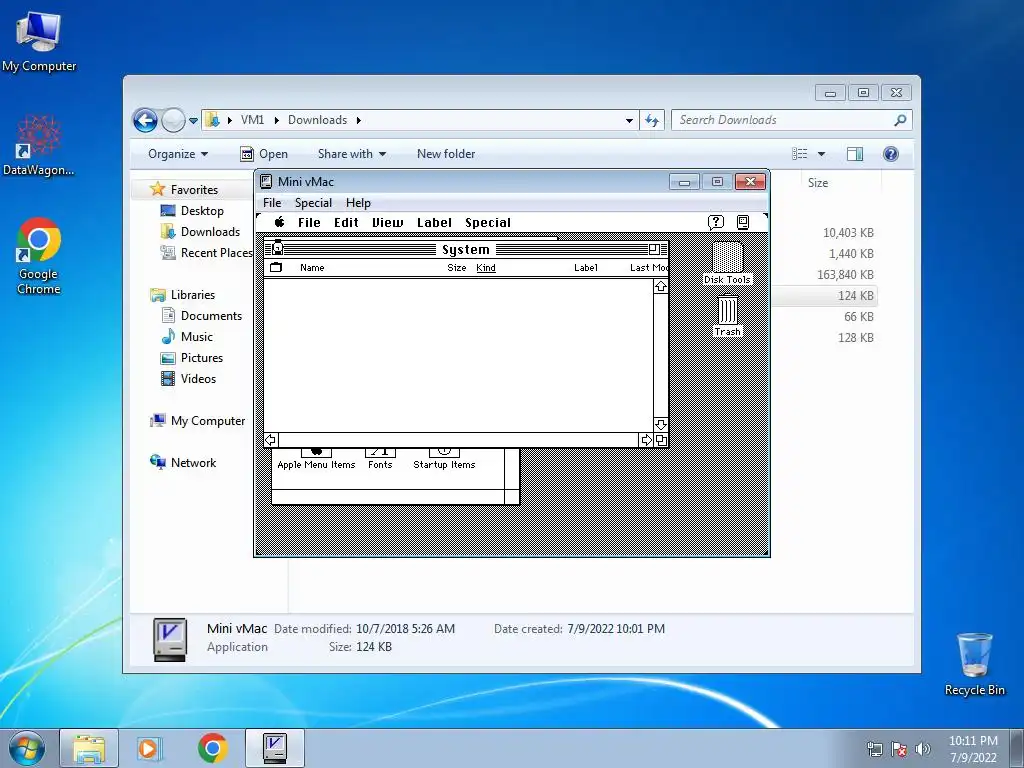Click the scroll right arrow in System window
The width and height of the screenshot is (1024, 768).
[646, 440]
